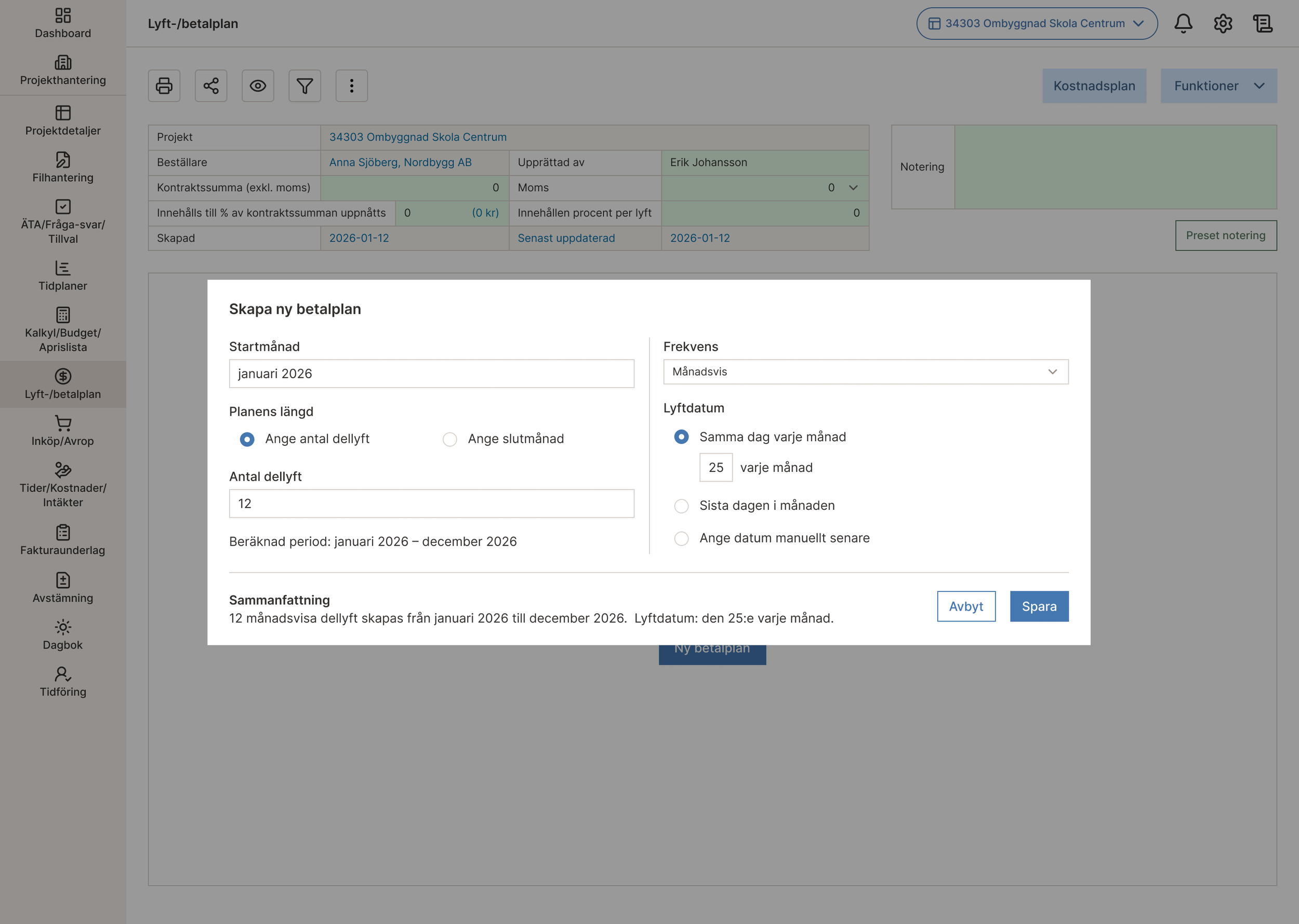
Task: Open the Frekvens Månadsvis dropdown
Action: [x=866, y=372]
